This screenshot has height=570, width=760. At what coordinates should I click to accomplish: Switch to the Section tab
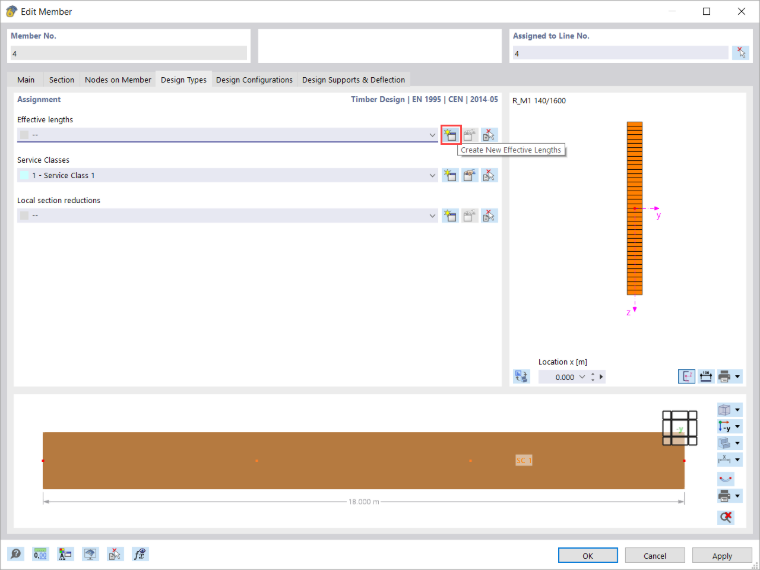[62, 79]
